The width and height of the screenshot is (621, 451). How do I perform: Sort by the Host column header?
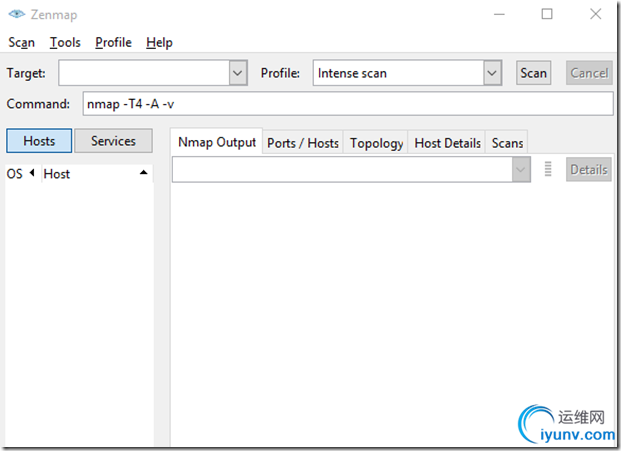[96, 173]
